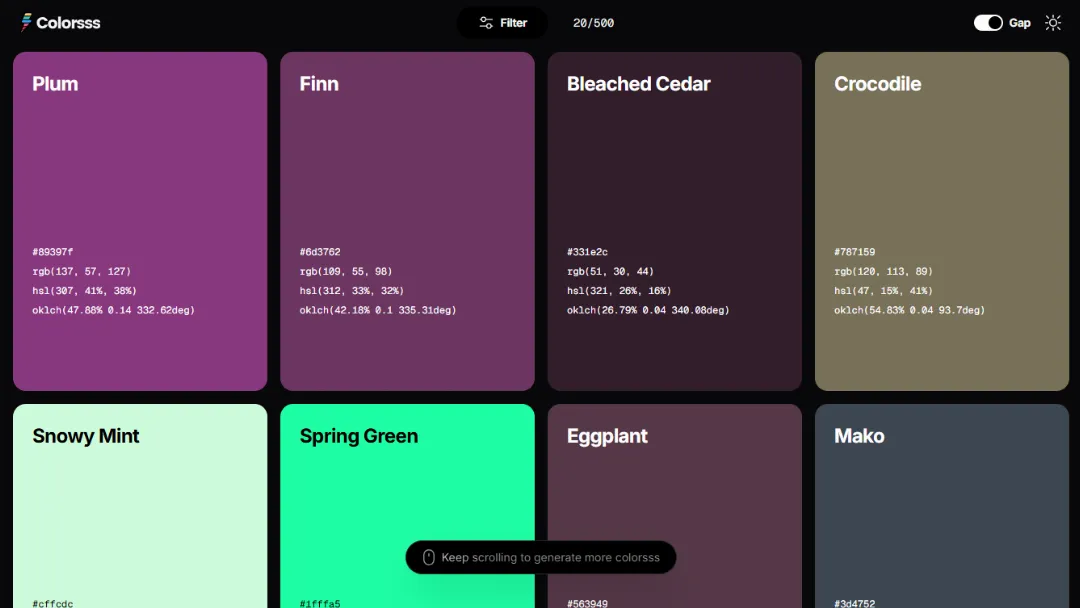Click the Colorsss lightning logo icon
1080x608 pixels.
pyautogui.click(x=26, y=23)
